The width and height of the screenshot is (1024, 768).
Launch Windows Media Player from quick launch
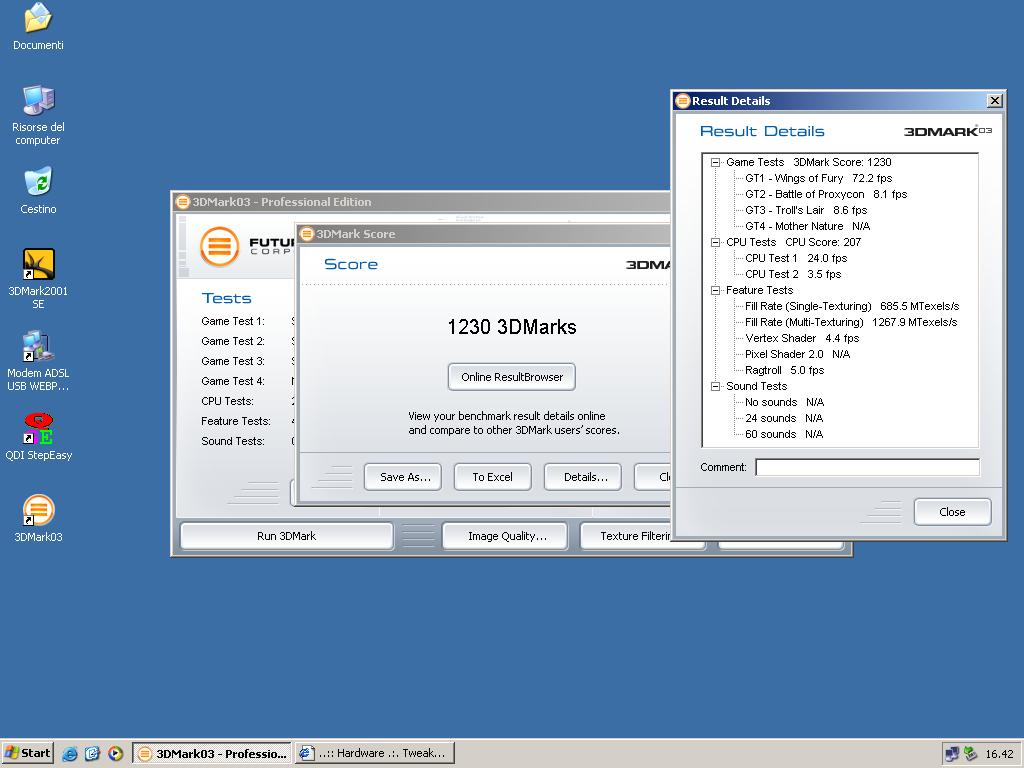[x=115, y=754]
